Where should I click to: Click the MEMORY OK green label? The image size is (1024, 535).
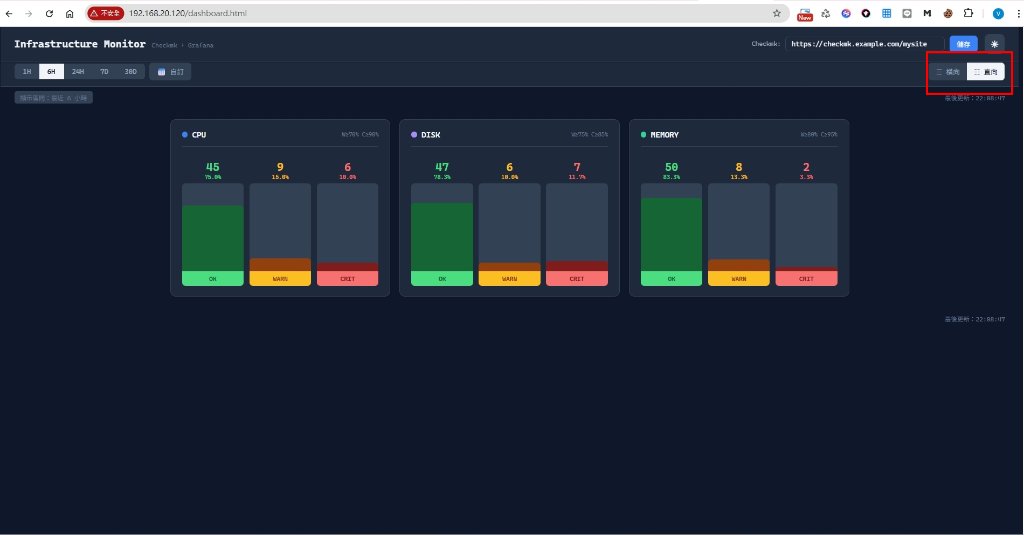[671, 278]
